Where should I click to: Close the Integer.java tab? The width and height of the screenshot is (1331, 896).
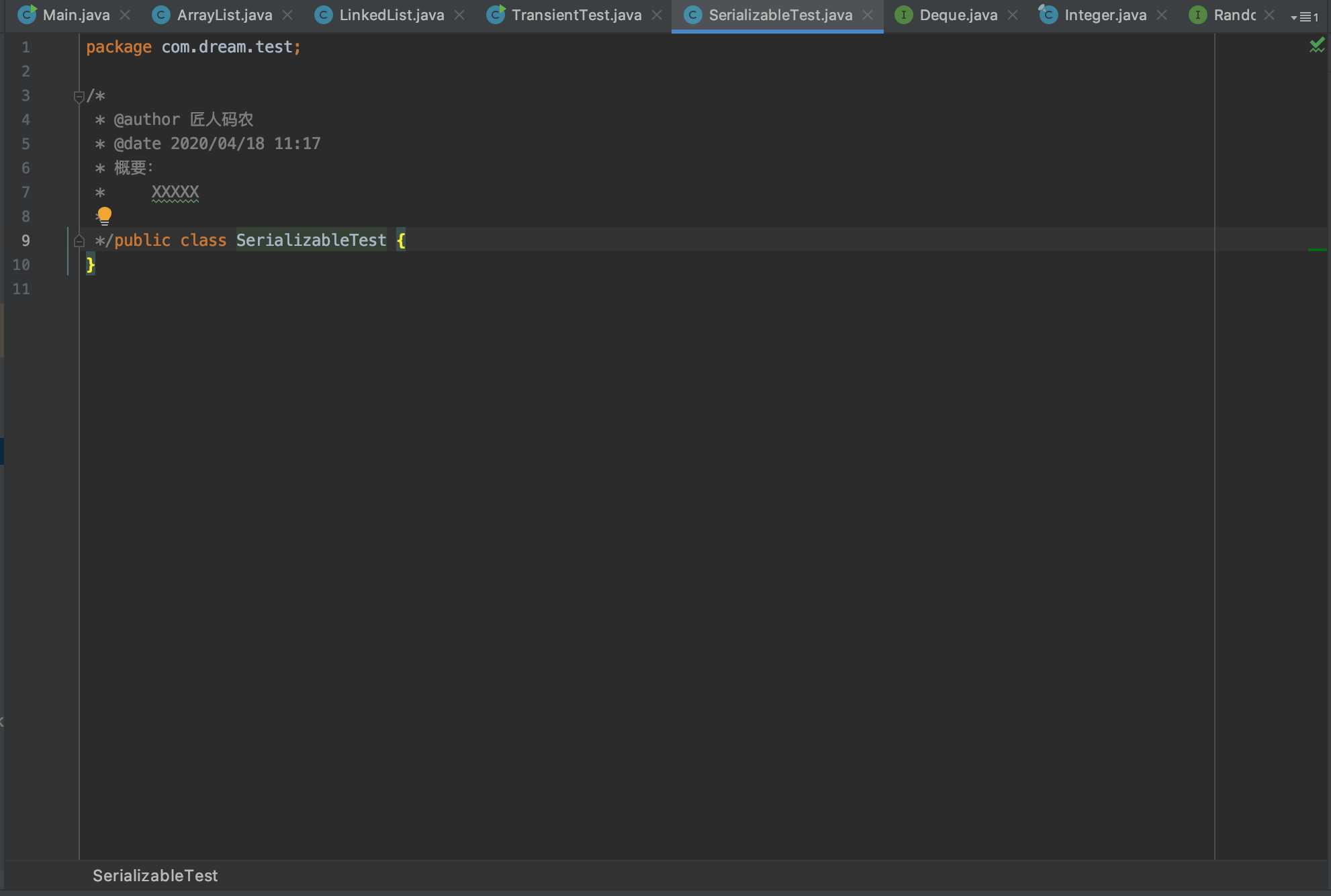click(x=1162, y=15)
